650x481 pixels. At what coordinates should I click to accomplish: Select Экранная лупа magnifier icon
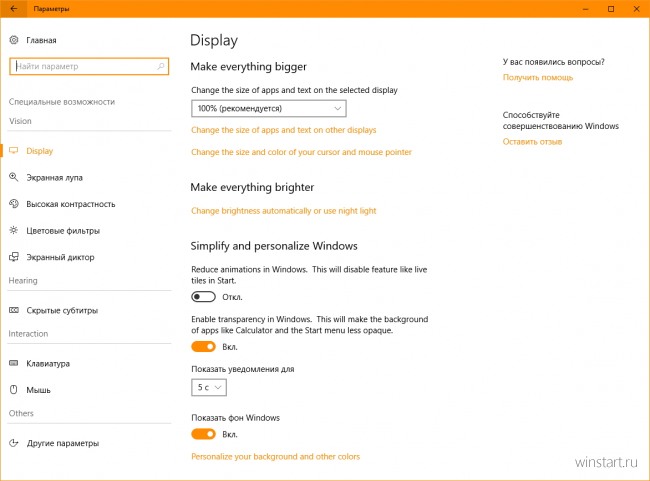14,177
